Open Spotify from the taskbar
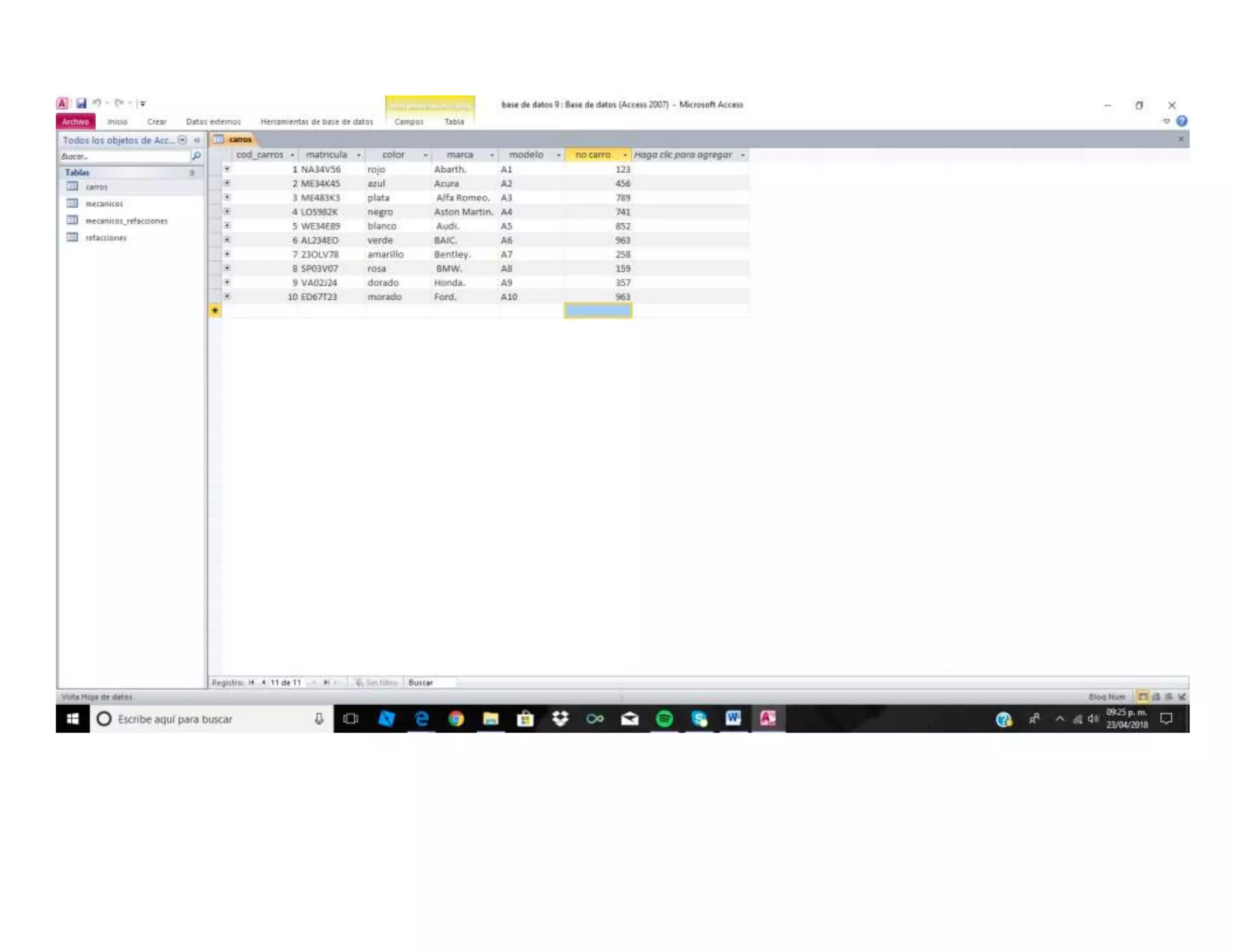1233x952 pixels. point(664,719)
